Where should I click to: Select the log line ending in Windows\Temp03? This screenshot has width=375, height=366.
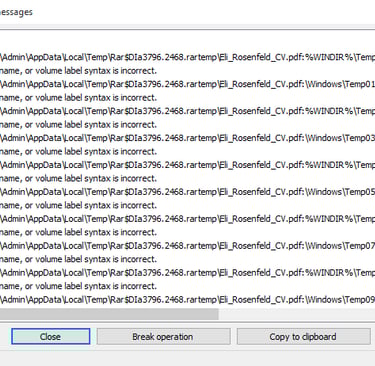[187, 138]
